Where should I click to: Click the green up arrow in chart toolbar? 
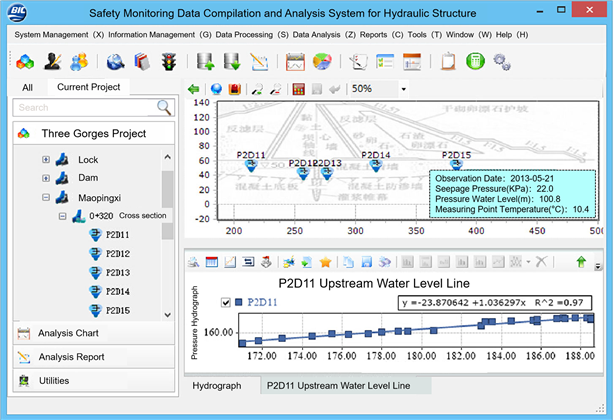[x=581, y=261]
